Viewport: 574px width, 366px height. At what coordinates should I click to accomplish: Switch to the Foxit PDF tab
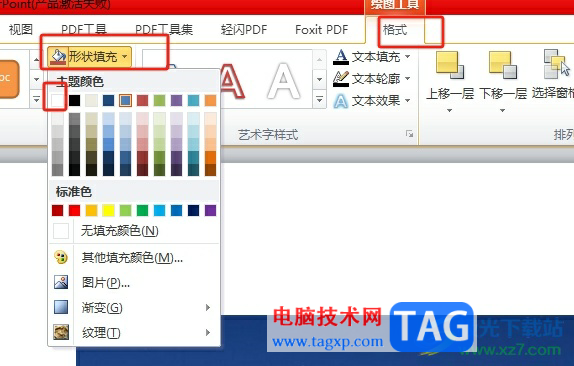(321, 29)
